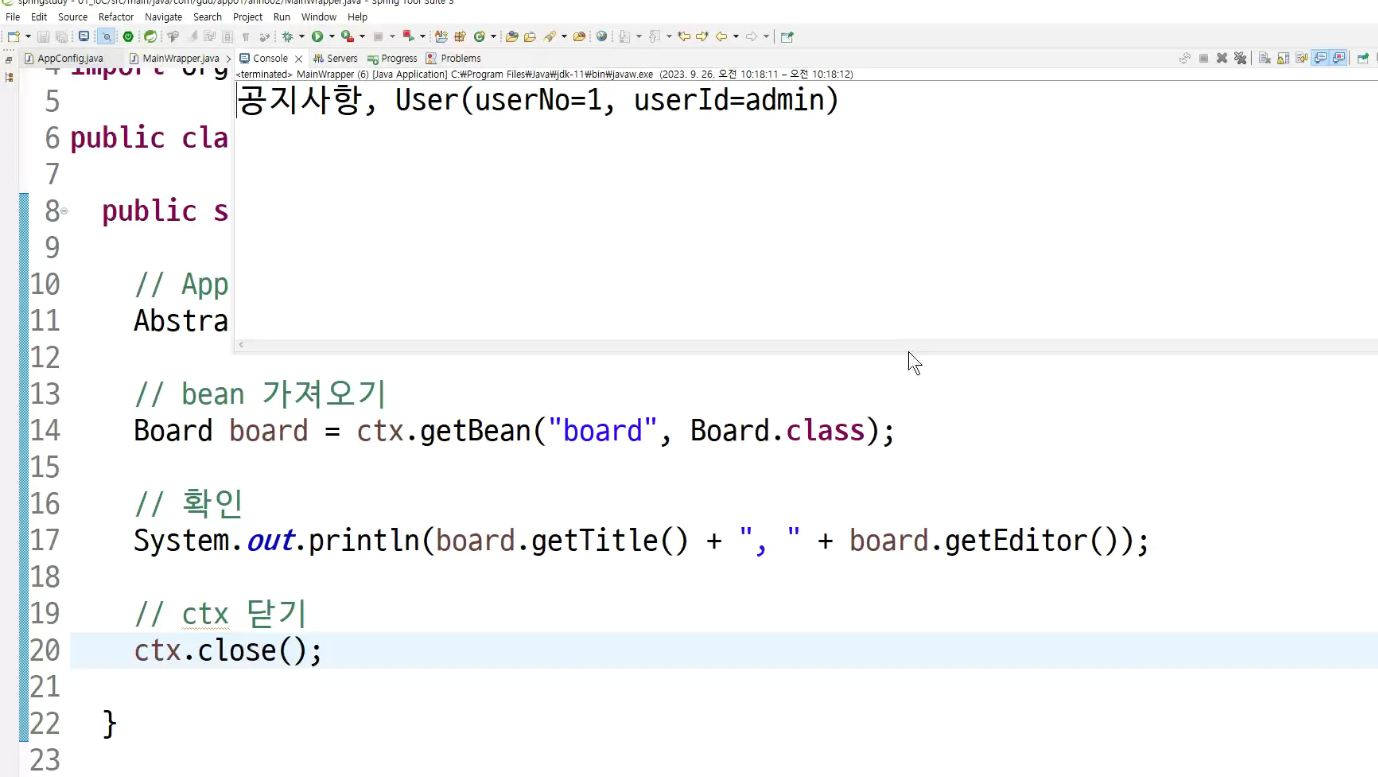Open the web browser globe icon
This screenshot has height=777, width=1378.
pos(602,37)
